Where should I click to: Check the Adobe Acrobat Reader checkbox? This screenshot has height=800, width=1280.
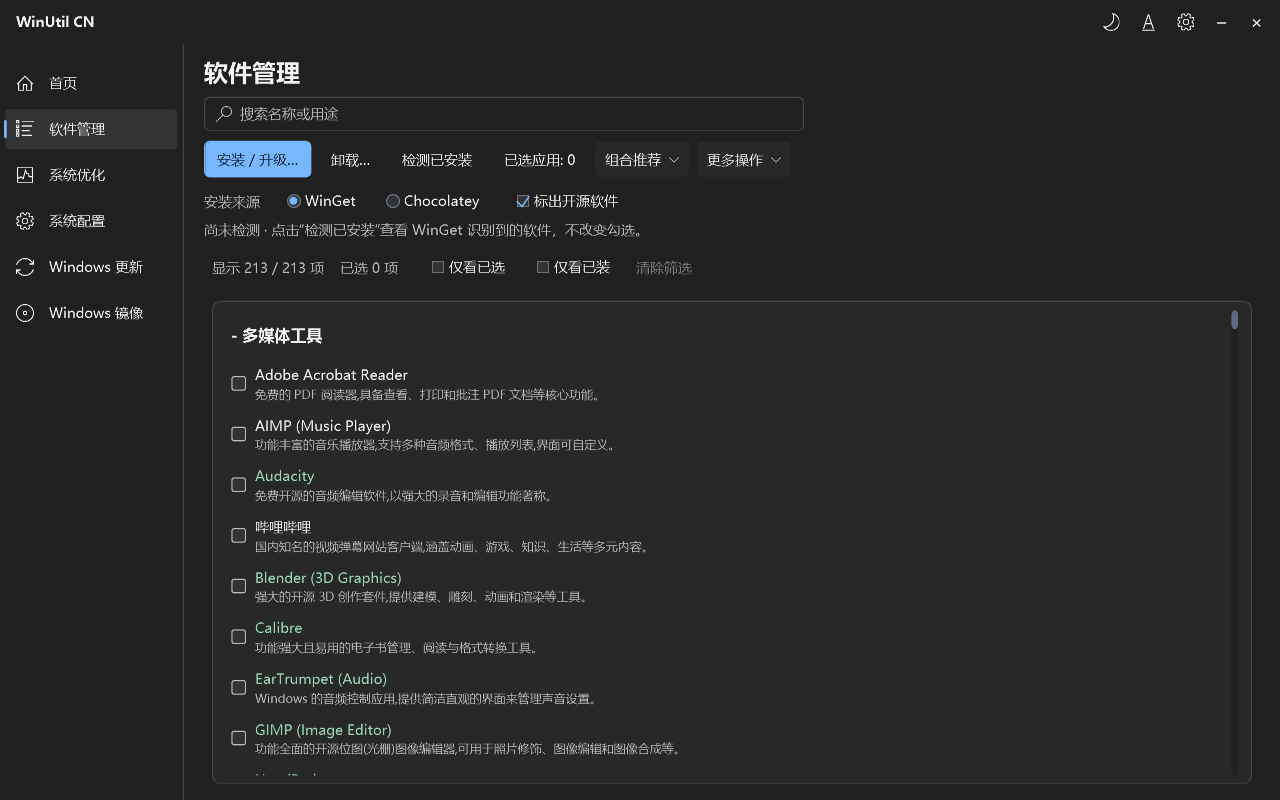[239, 383]
